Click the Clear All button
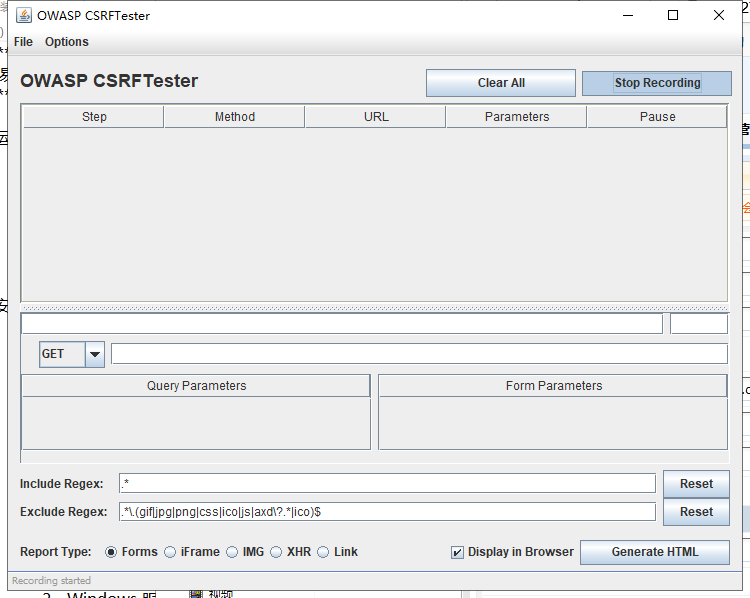This screenshot has height=598, width=750. [x=501, y=83]
